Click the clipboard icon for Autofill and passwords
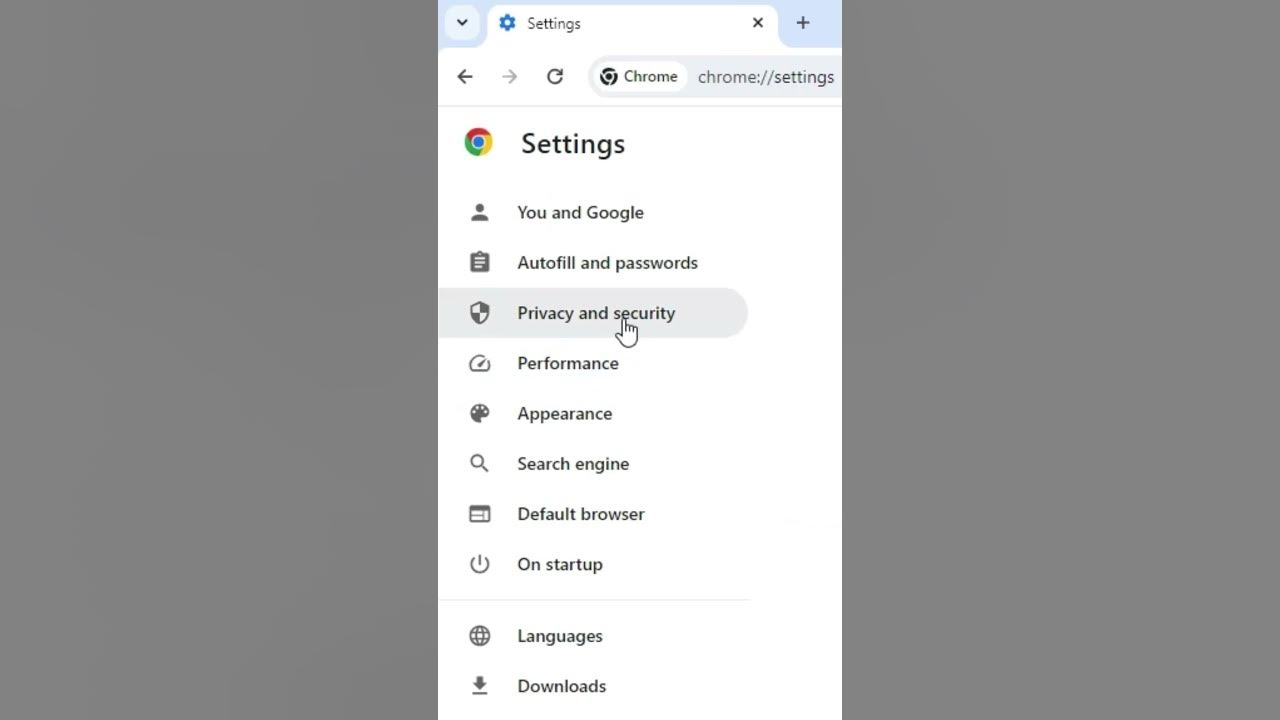Screen dimensions: 1280x720 click(x=480, y=262)
